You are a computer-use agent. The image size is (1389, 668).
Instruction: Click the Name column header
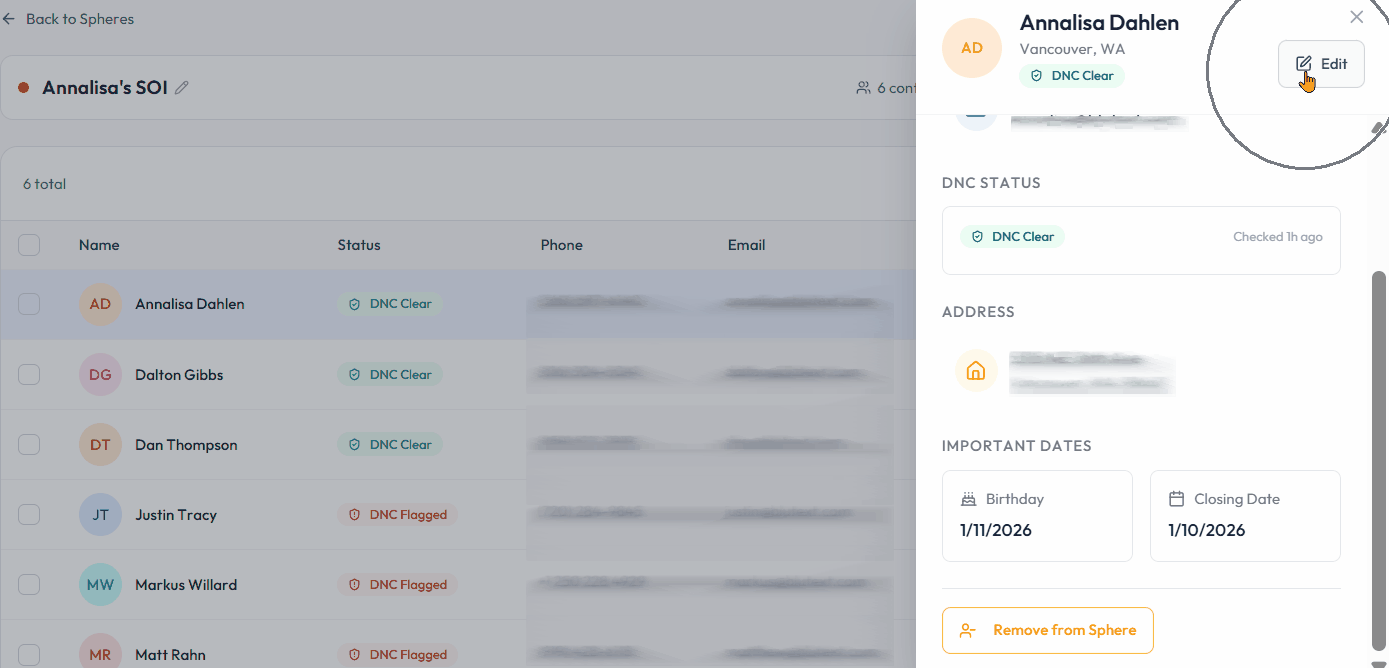pos(99,245)
